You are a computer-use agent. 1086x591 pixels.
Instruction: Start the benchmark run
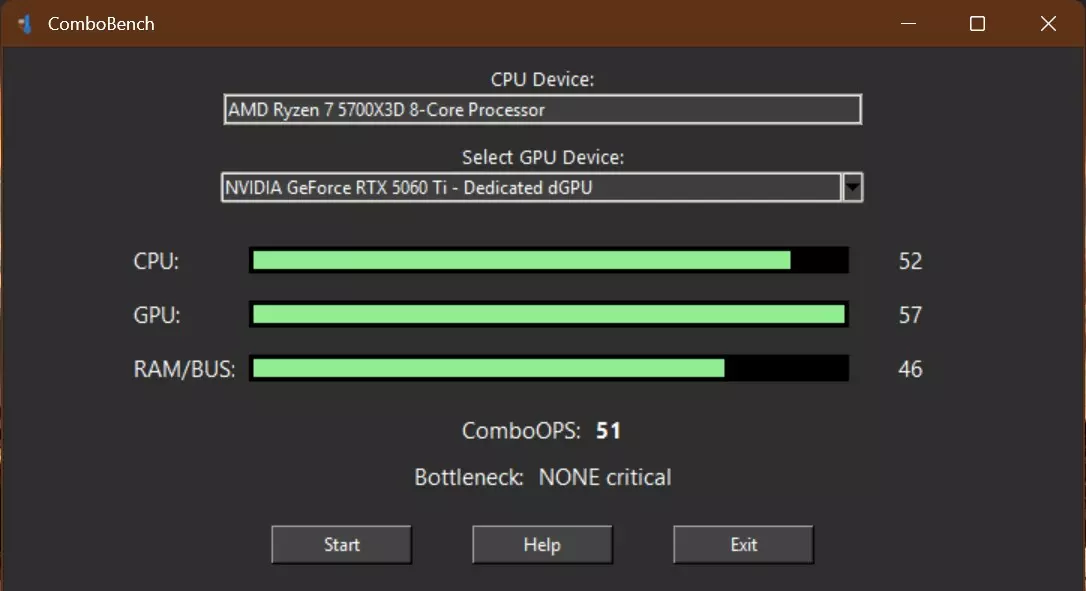pyautogui.click(x=341, y=545)
